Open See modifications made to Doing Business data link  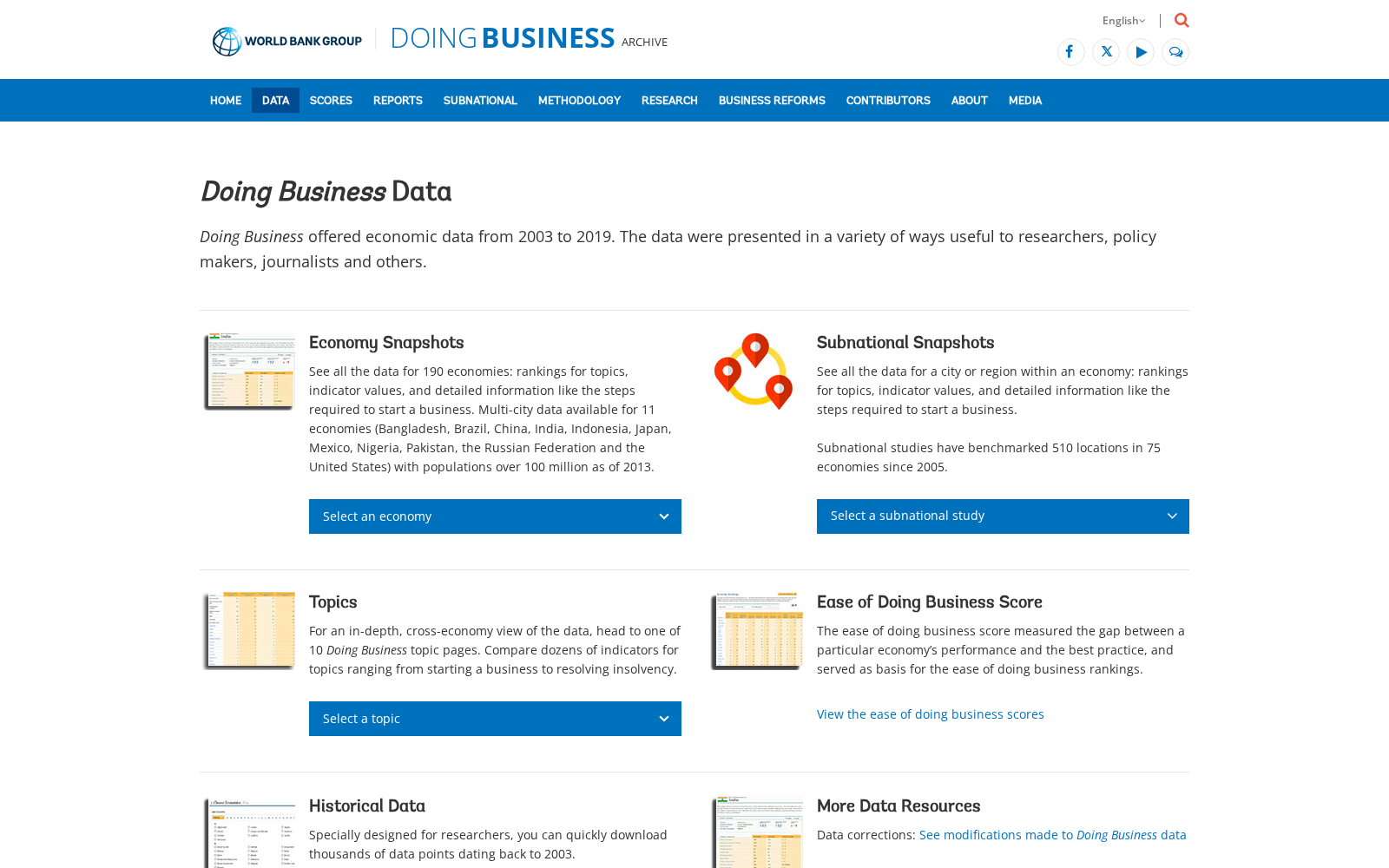pos(1053,835)
